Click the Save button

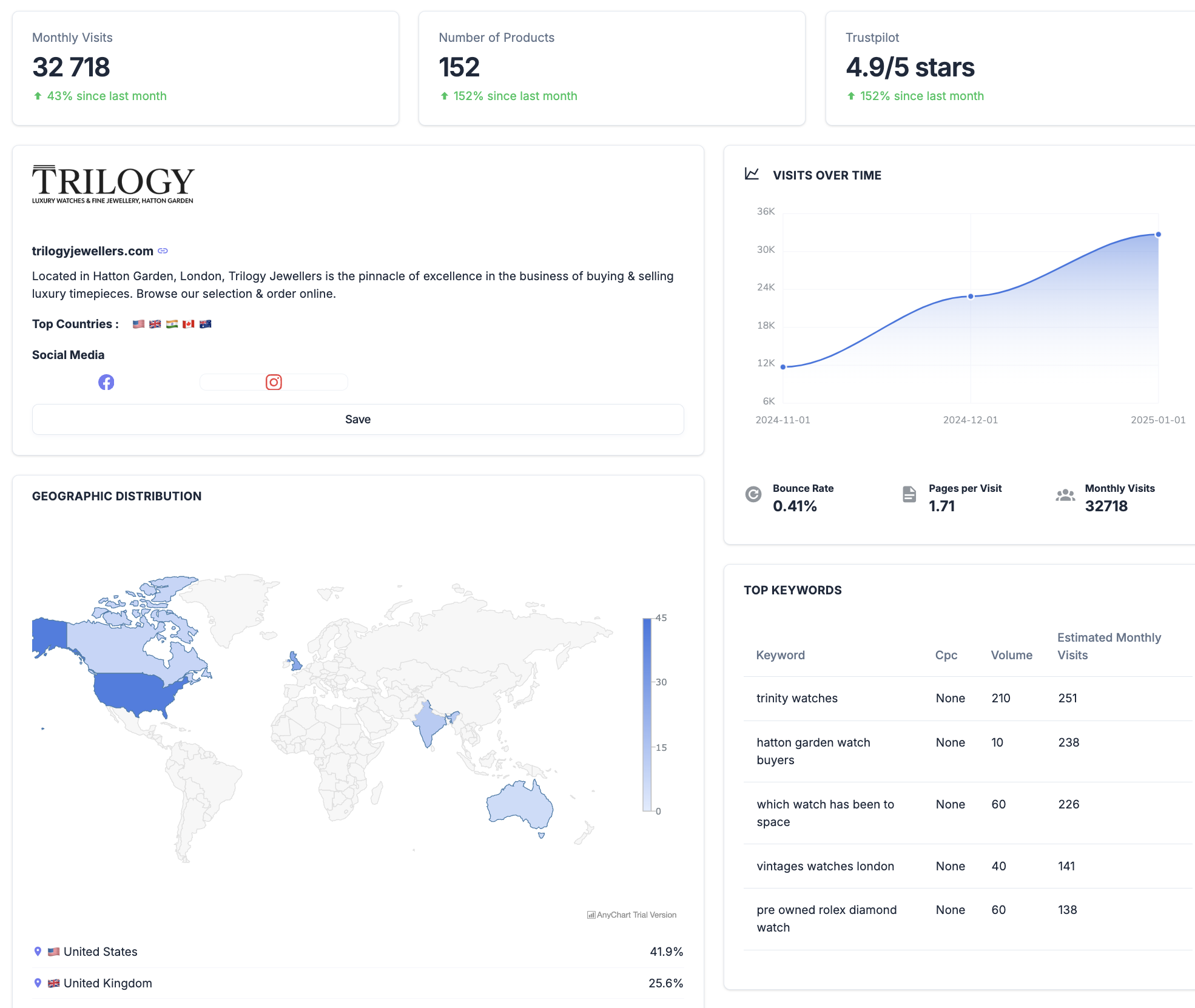(x=358, y=419)
